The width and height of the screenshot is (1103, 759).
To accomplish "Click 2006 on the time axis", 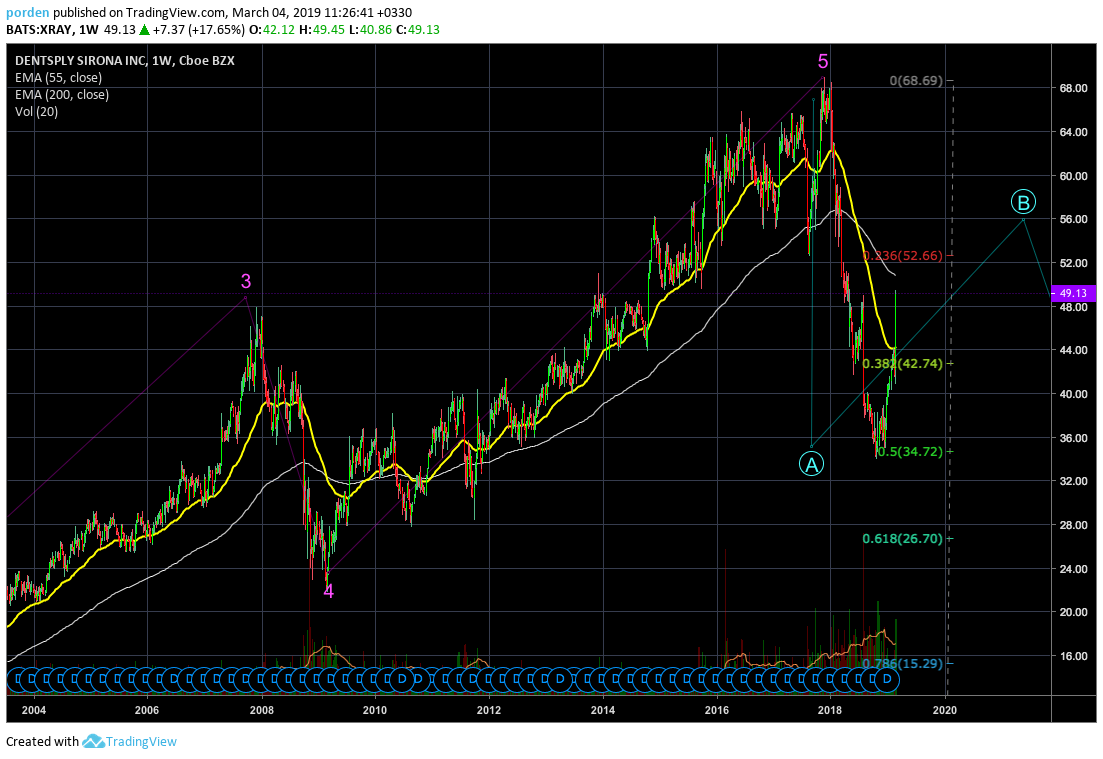I will (147, 710).
